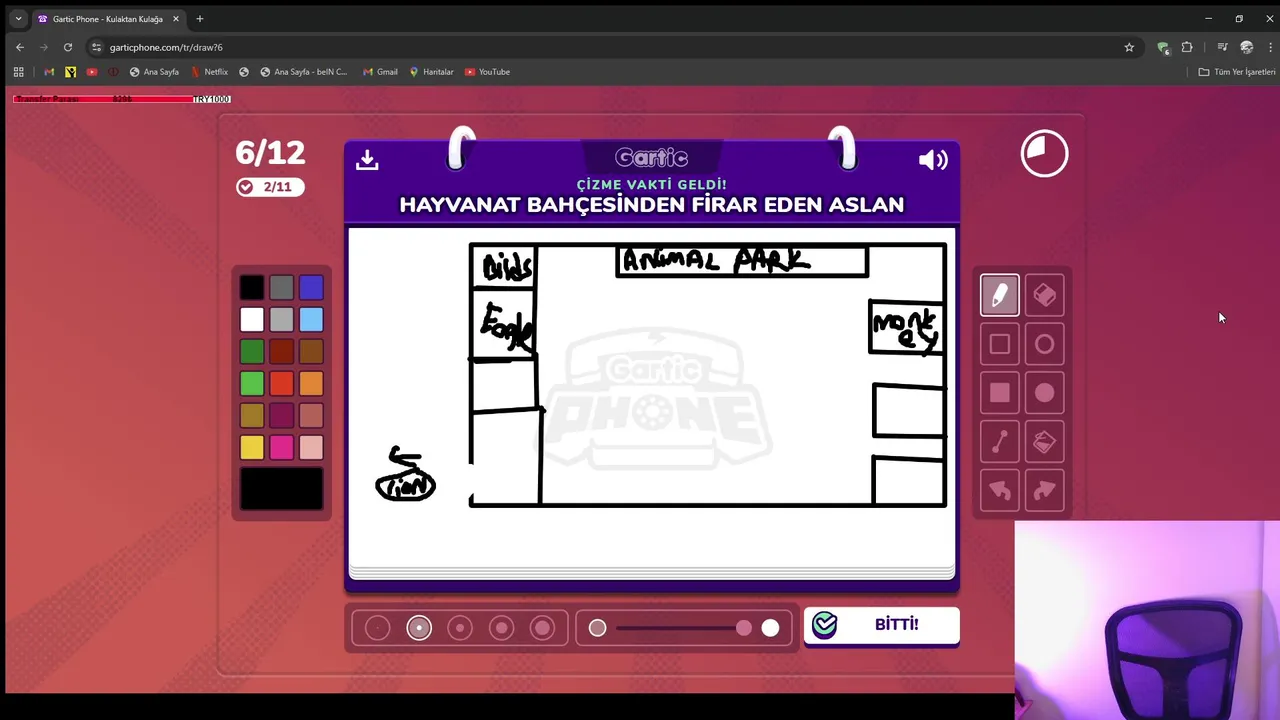Viewport: 1280px width, 720px height.
Task: Open the first Ana Sayfa bookmark
Action: [154, 72]
